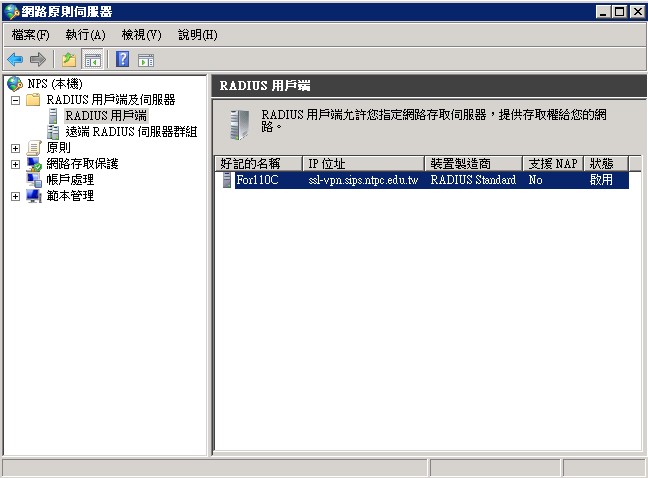
Task: Select the 原則 tree item label
Action: pyautogui.click(x=58, y=147)
